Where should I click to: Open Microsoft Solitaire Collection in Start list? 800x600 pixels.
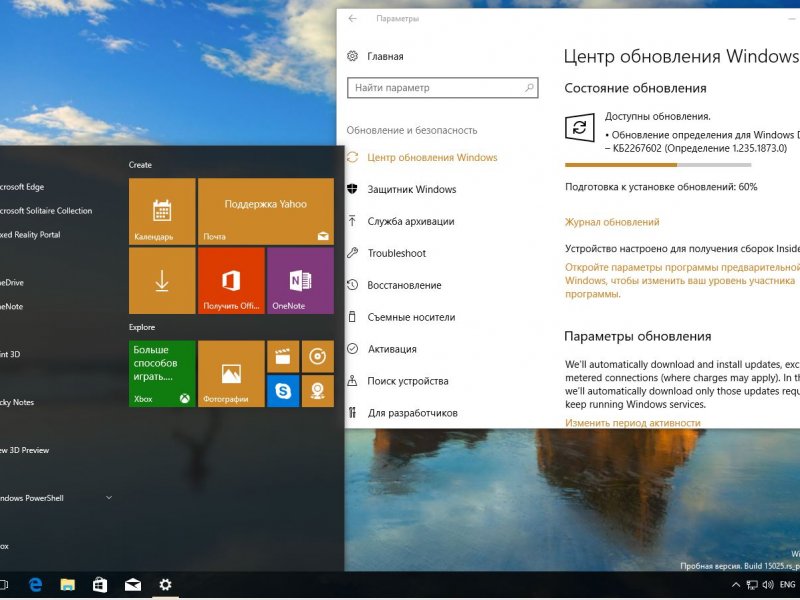46,211
